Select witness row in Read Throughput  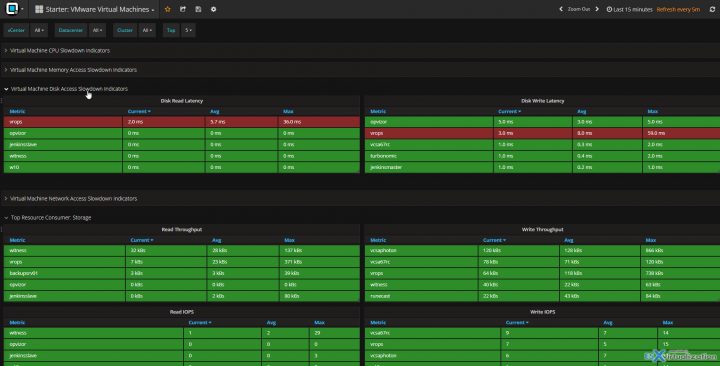tap(182, 250)
